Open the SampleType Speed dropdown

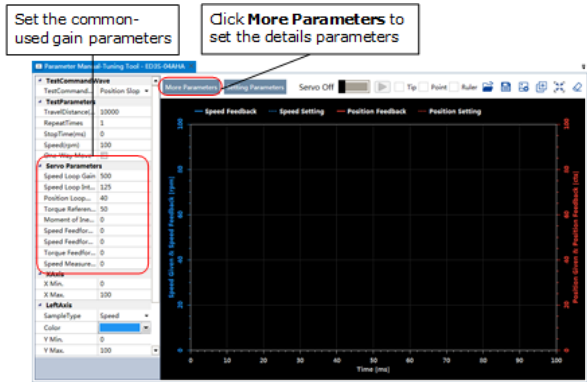point(146,316)
